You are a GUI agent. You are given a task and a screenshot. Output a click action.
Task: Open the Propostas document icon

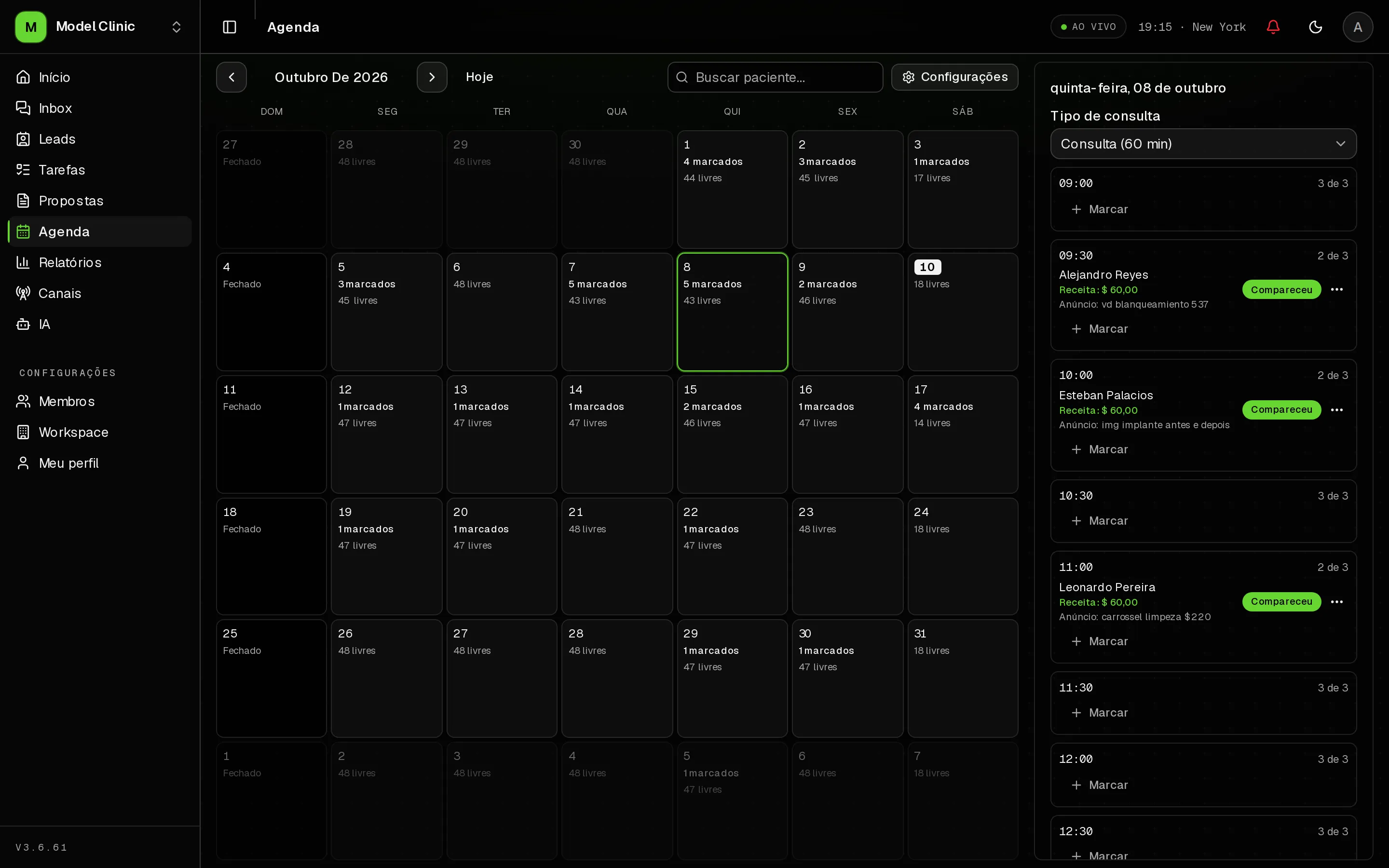tap(23, 201)
